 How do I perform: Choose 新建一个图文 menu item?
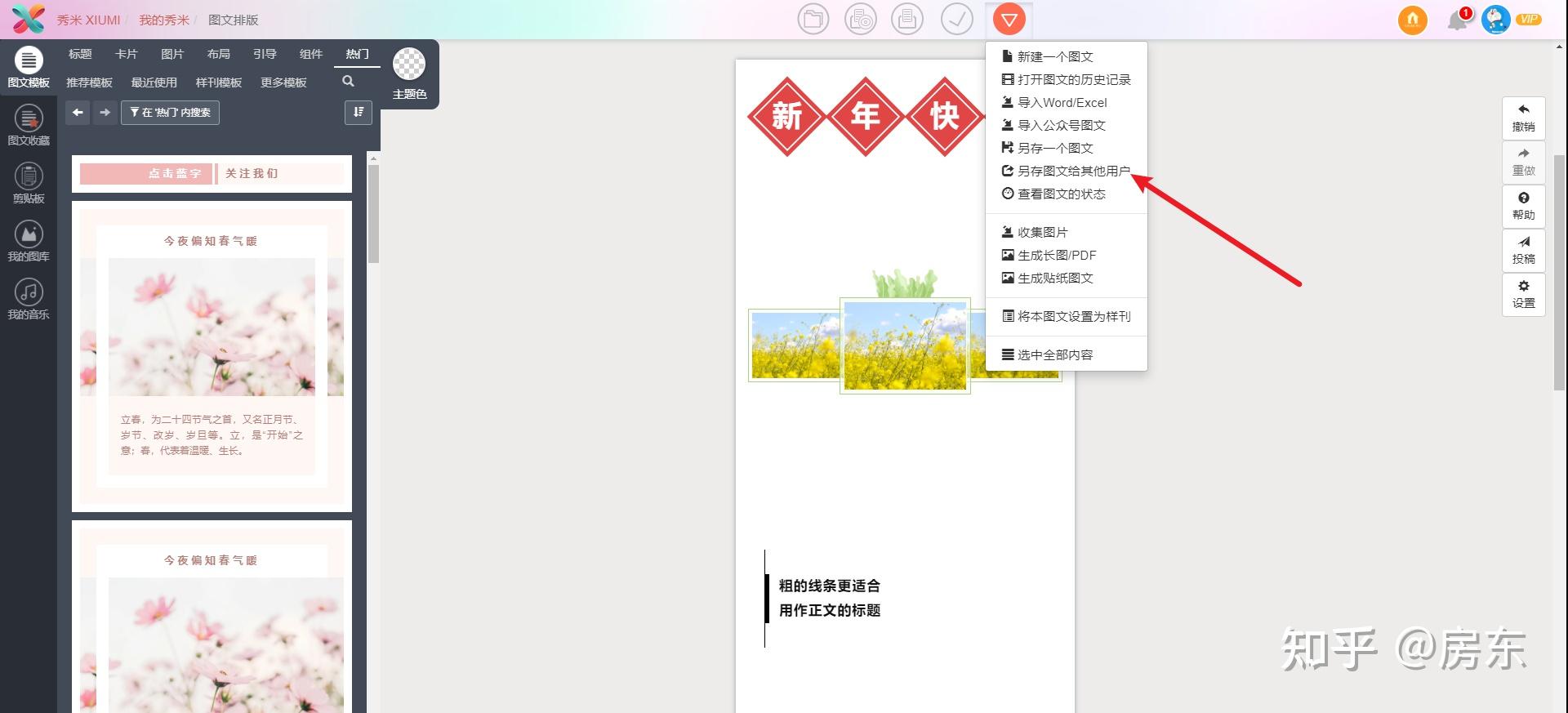coord(1067,56)
